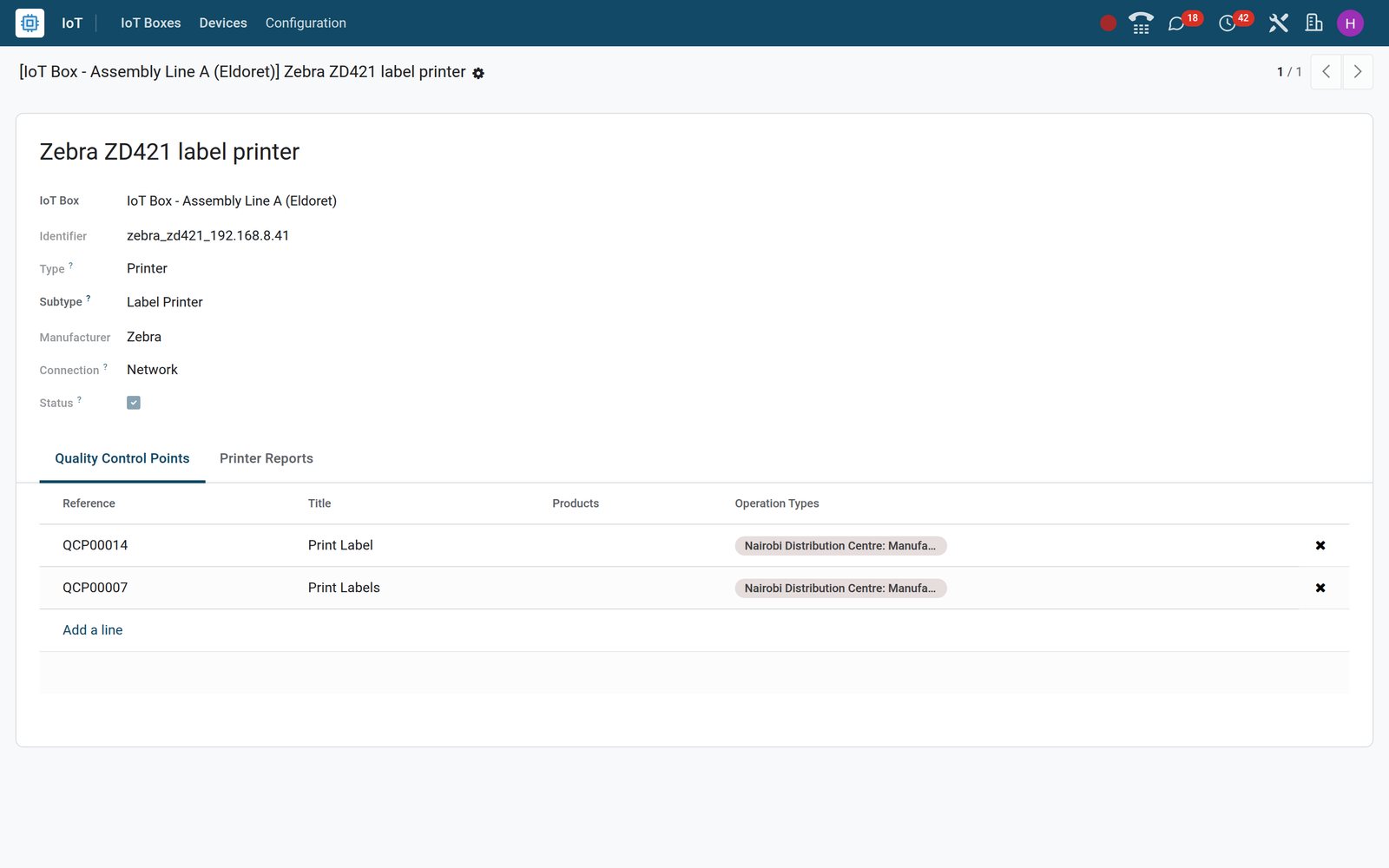Image resolution: width=1389 pixels, height=868 pixels.
Task: Open the QCP00014 reference cell
Action: (x=95, y=545)
